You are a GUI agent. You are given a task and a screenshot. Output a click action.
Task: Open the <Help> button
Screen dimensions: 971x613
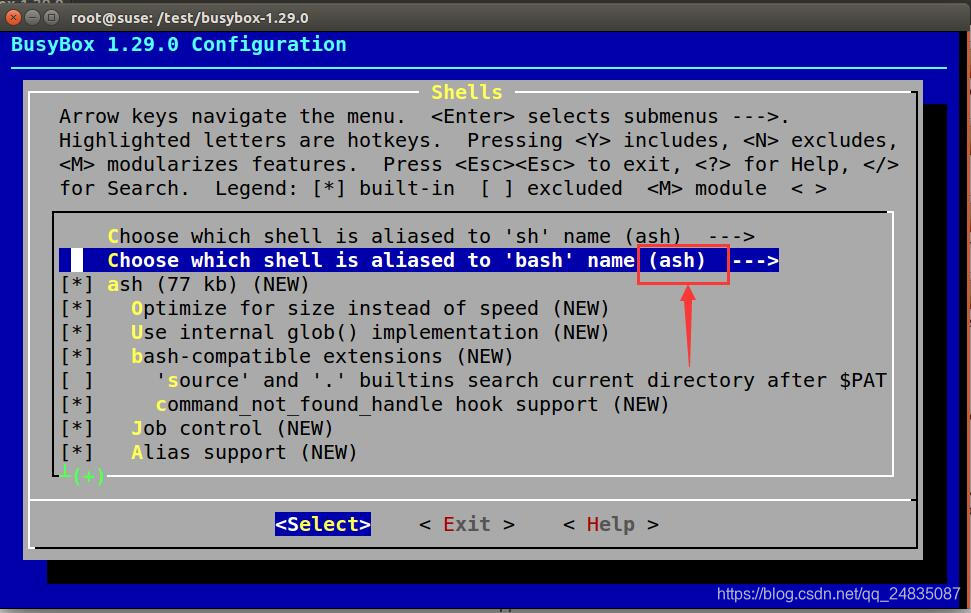[610, 523]
